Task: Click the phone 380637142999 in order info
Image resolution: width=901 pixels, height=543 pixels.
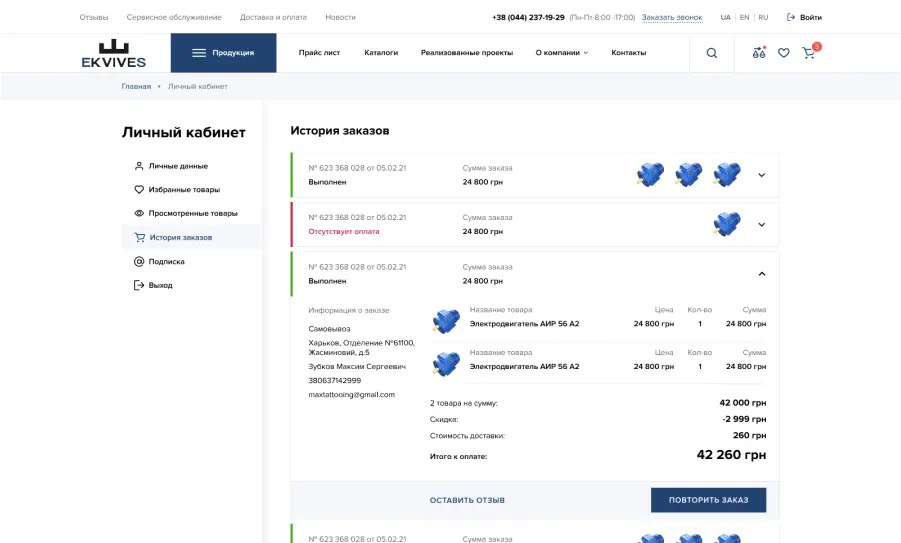Action: click(x=334, y=380)
